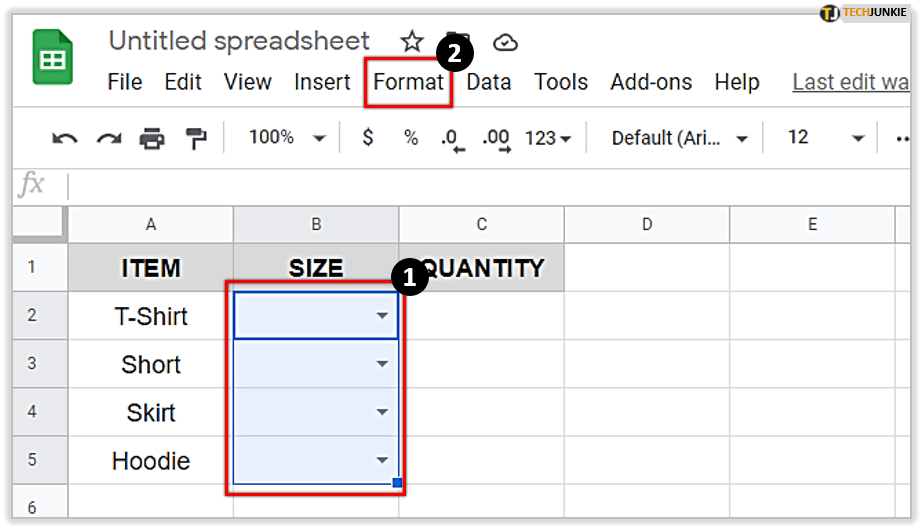Viewport: 923px width, 530px height.
Task: Click the cloud save status icon
Action: [x=506, y=42]
